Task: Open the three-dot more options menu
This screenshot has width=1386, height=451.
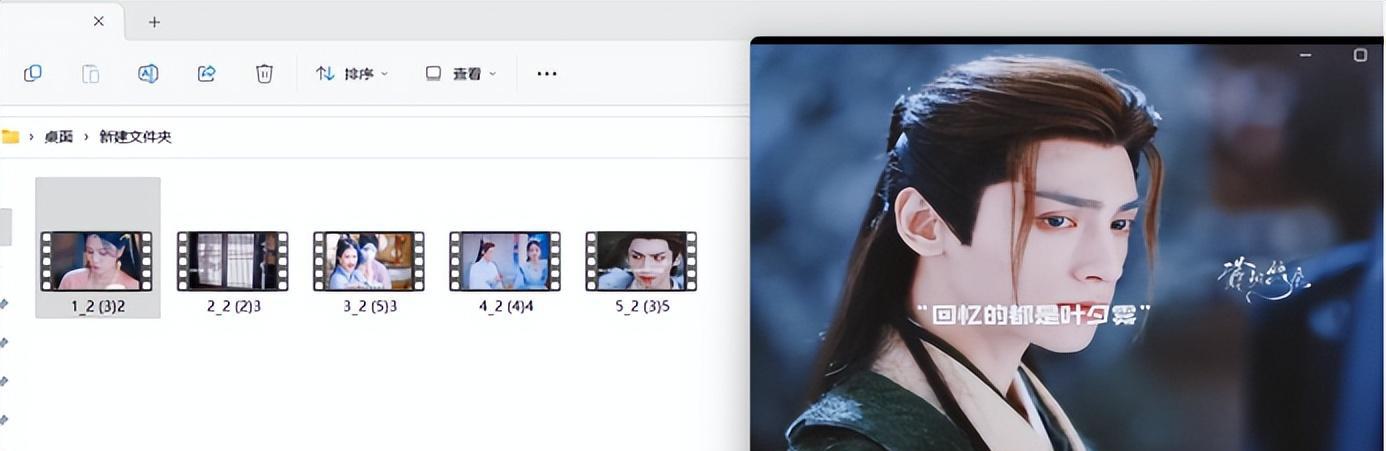Action: tap(546, 73)
